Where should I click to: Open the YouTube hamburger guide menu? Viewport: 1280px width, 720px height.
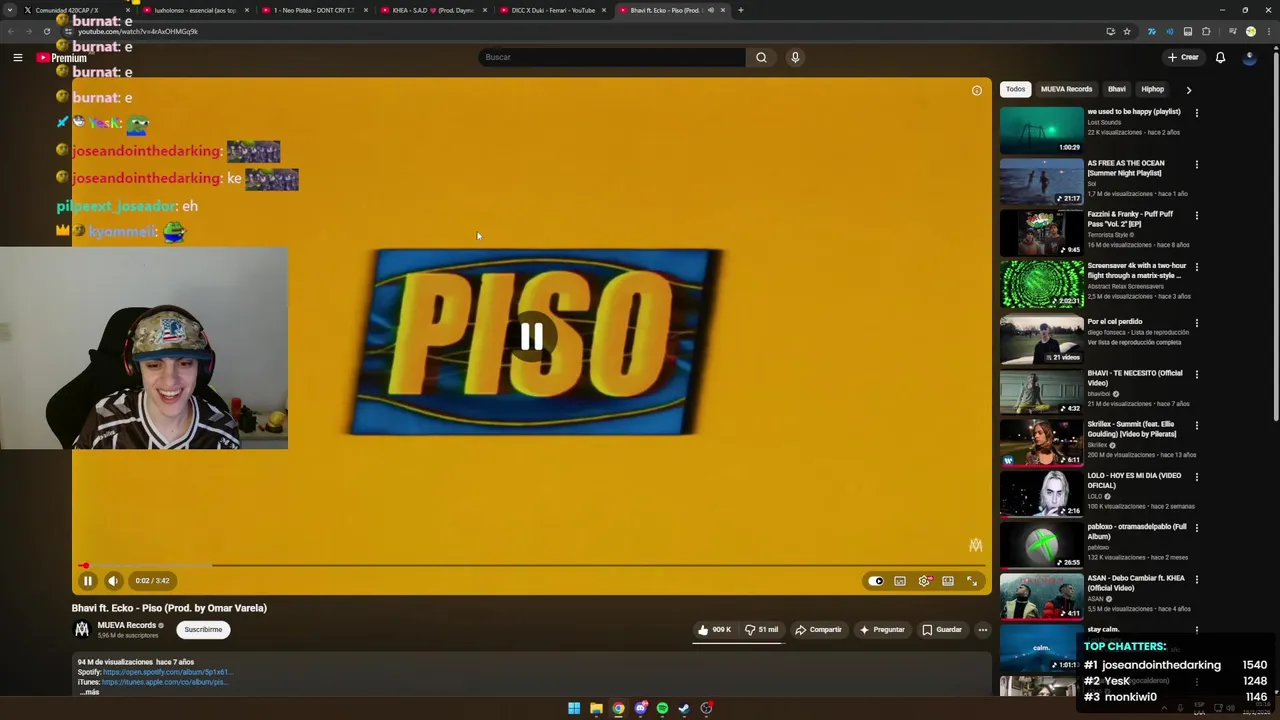pos(17,58)
